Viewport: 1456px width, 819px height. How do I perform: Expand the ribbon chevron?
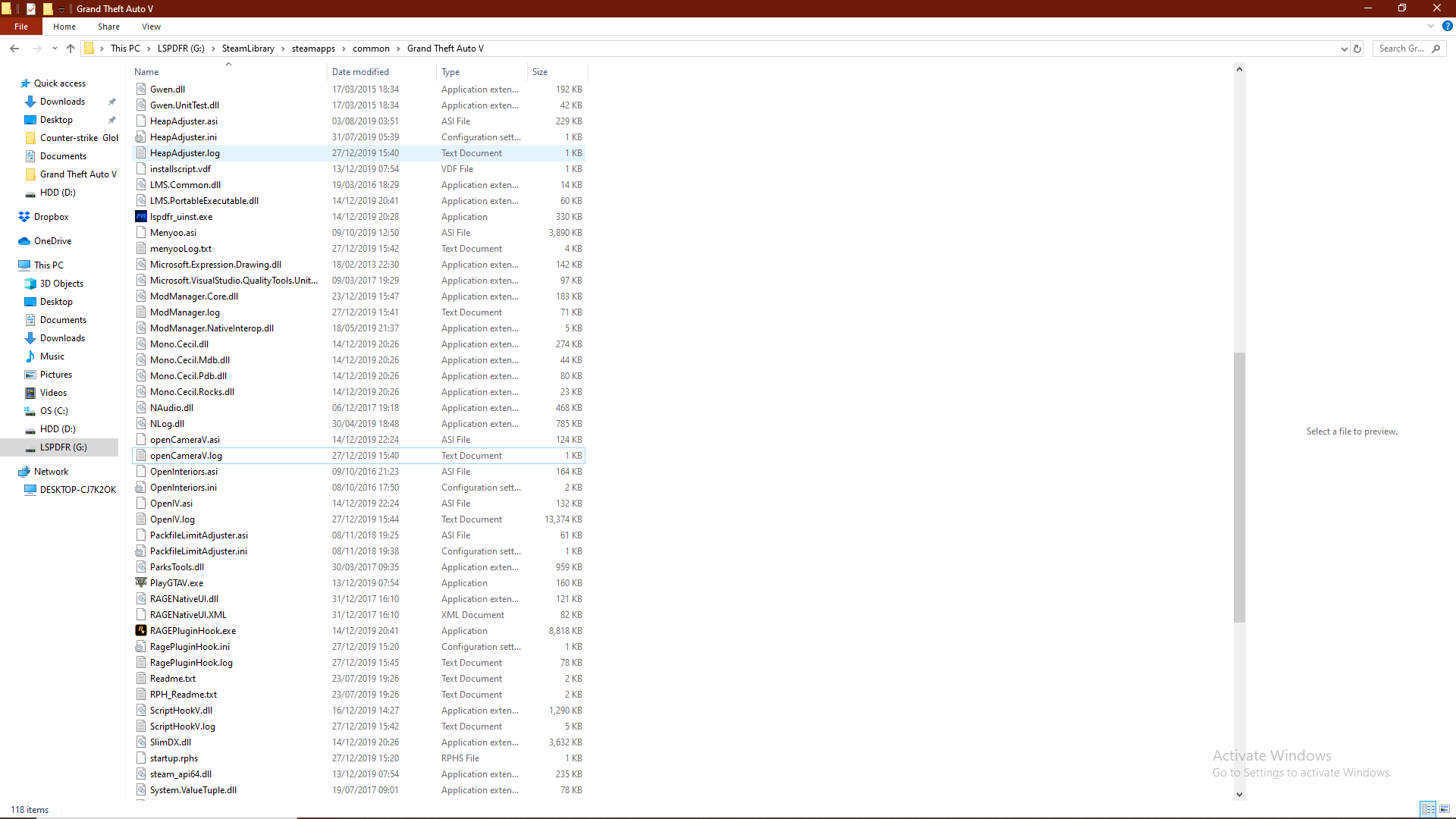tap(1431, 26)
